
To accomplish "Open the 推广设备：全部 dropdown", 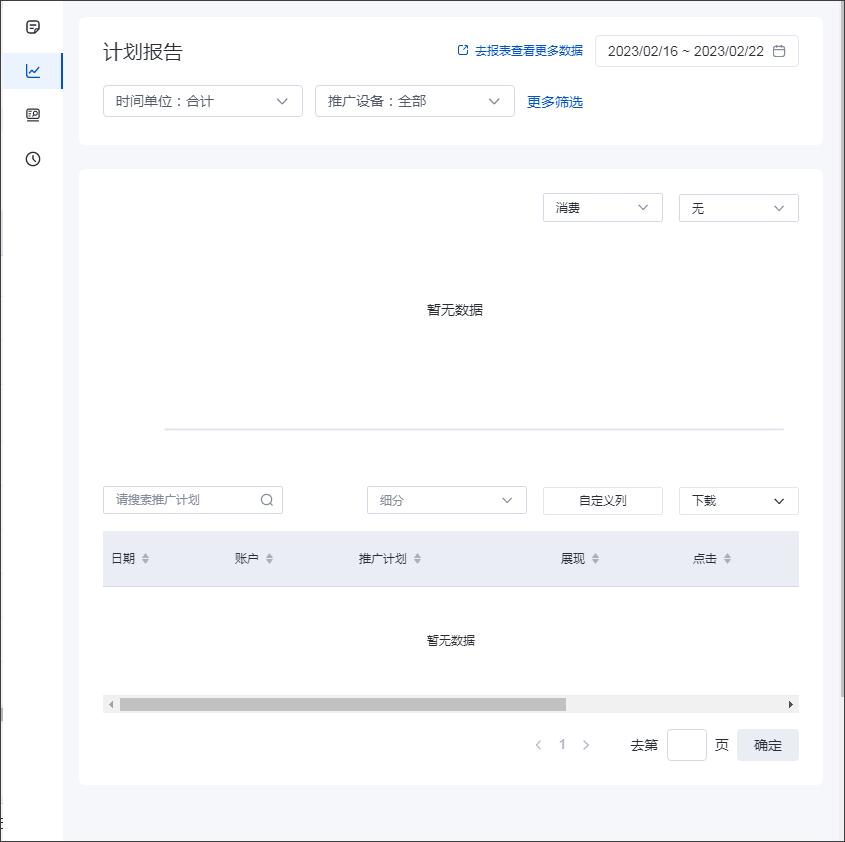I will pos(414,101).
